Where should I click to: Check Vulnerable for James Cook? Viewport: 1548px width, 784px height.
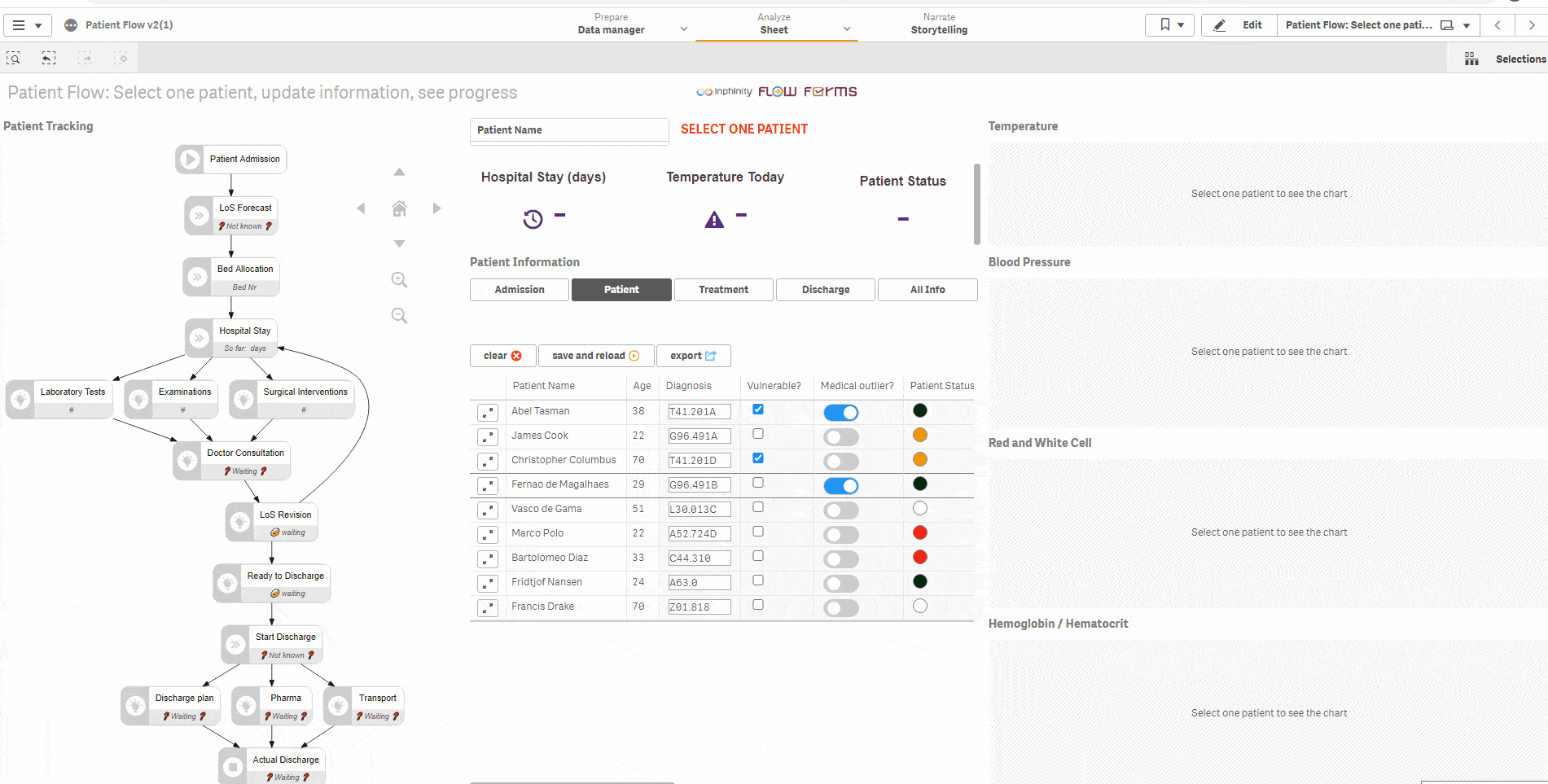[x=758, y=434]
